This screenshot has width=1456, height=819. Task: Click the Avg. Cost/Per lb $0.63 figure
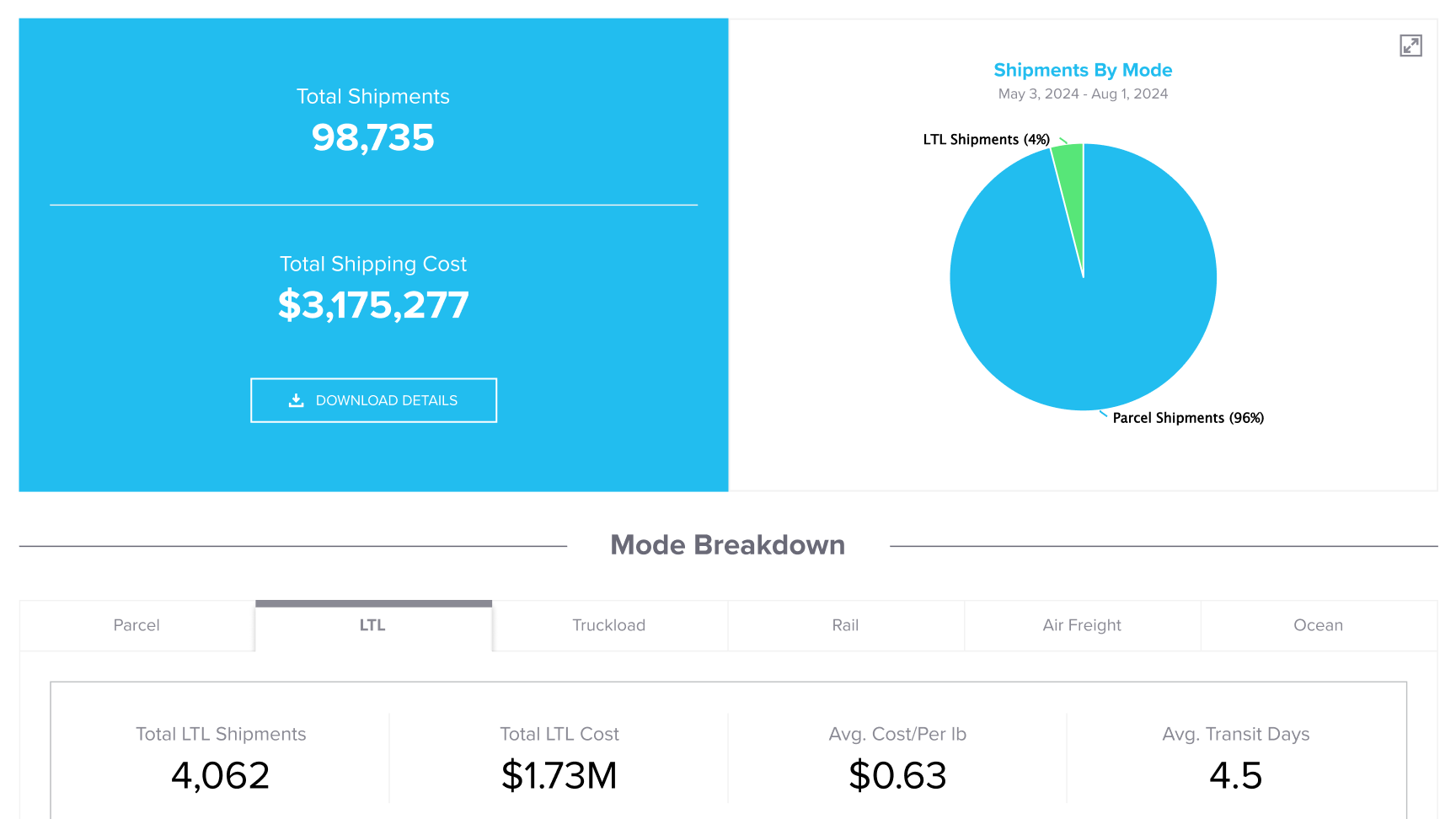(897, 775)
